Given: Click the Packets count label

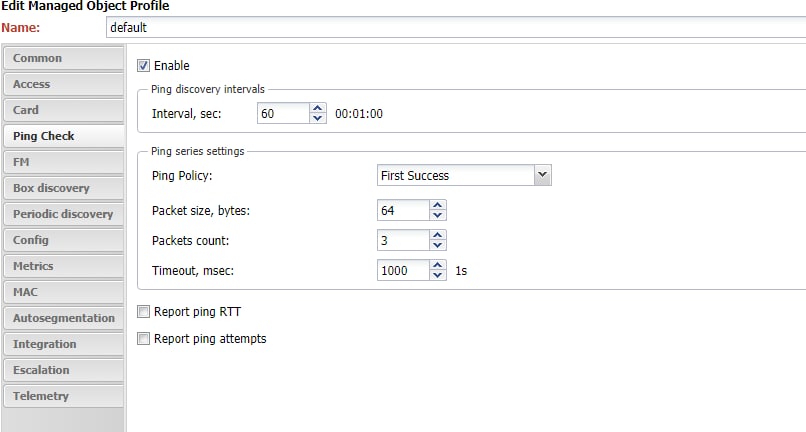Looking at the screenshot, I should [191, 240].
